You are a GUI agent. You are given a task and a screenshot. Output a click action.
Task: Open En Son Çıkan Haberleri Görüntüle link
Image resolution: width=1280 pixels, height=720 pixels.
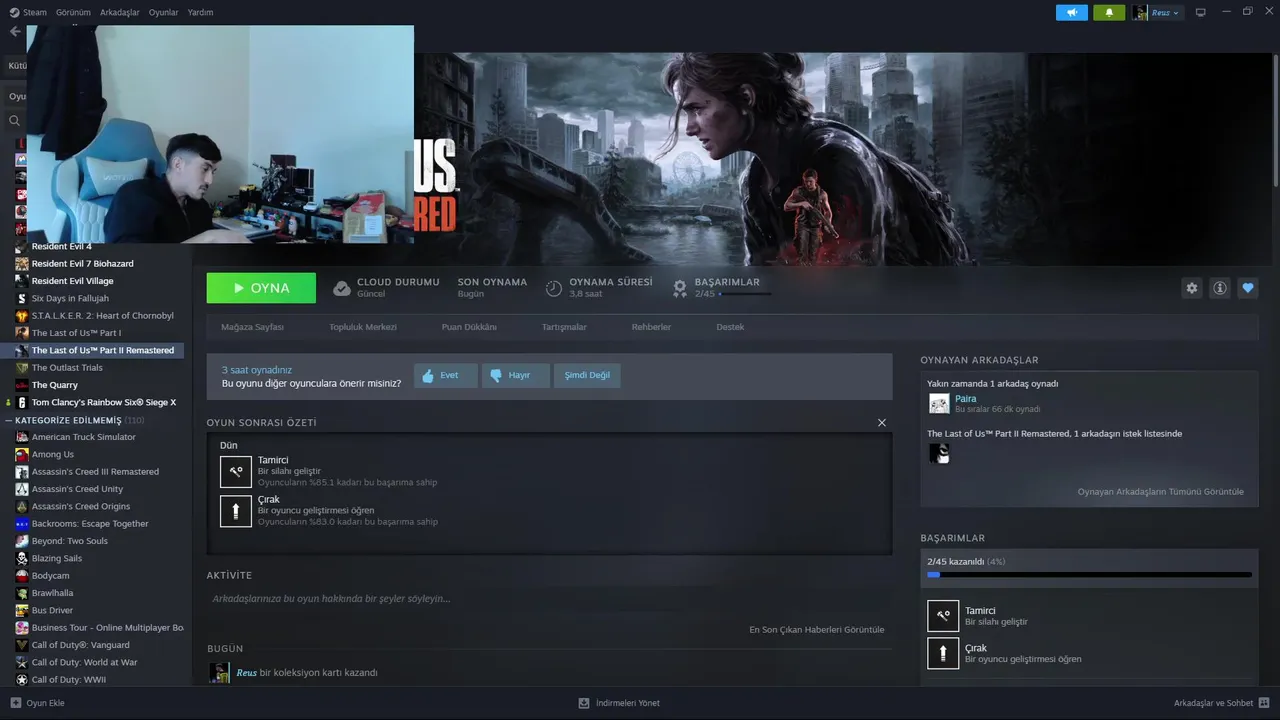817,630
